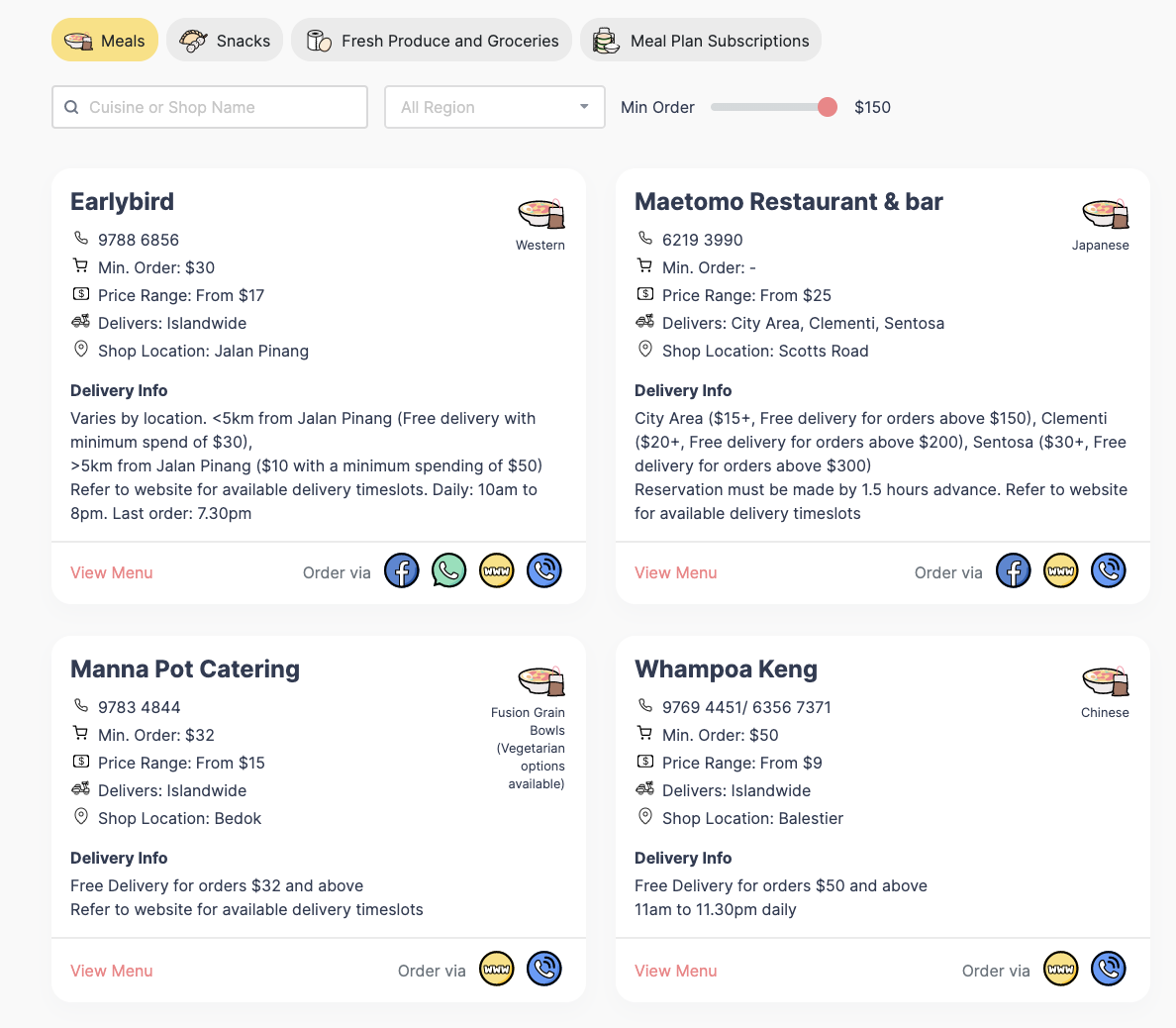Order from Earlybird via Facebook icon
Screen dimensions: 1176x1028
click(401, 570)
